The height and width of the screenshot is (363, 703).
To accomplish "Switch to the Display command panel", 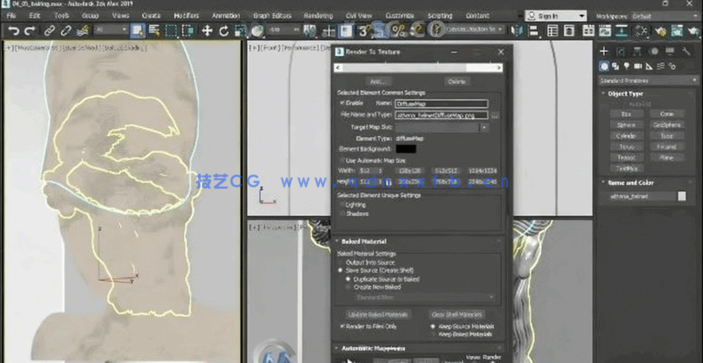I will click(x=670, y=51).
